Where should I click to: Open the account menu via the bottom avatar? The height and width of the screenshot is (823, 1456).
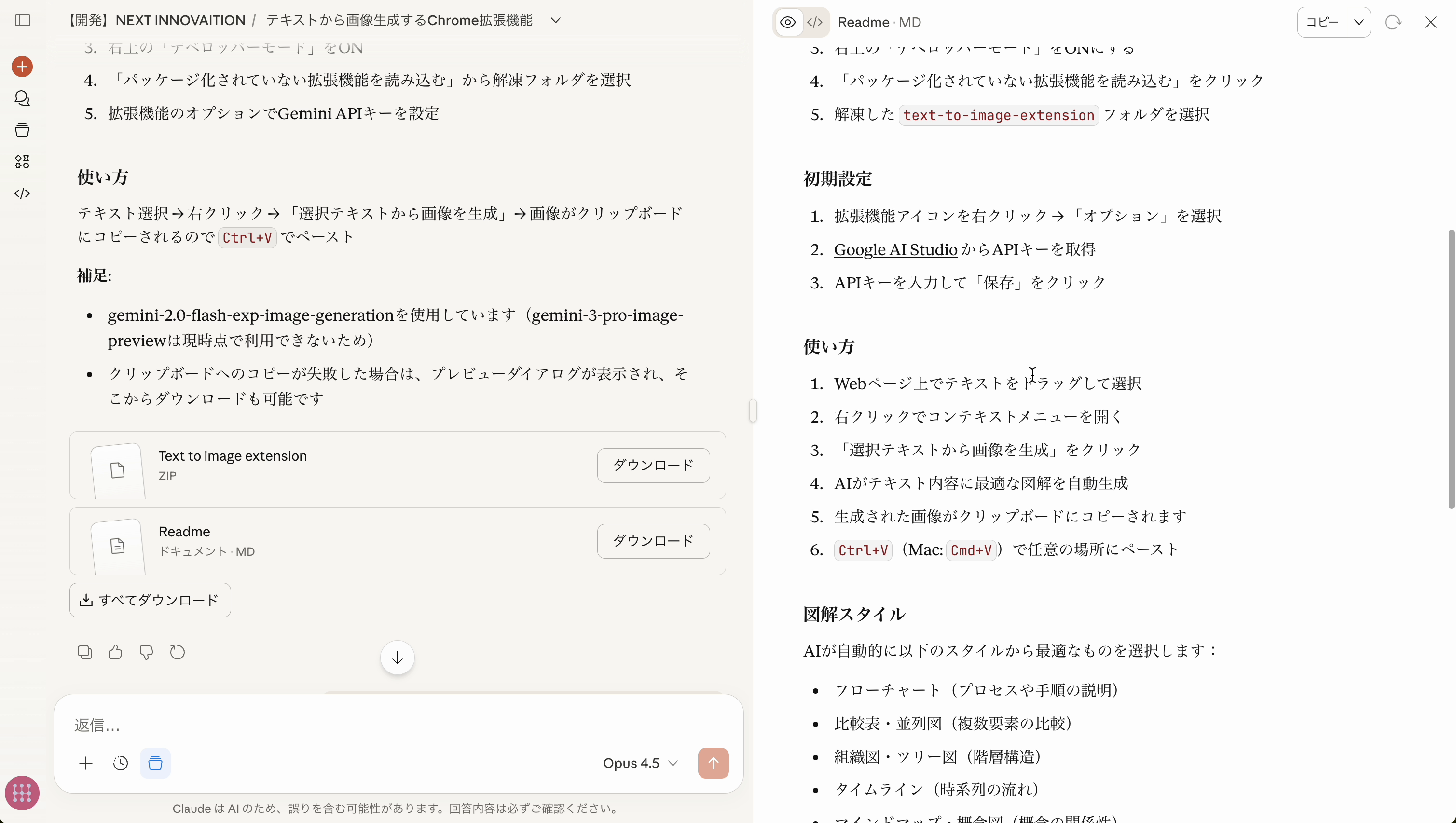click(22, 793)
